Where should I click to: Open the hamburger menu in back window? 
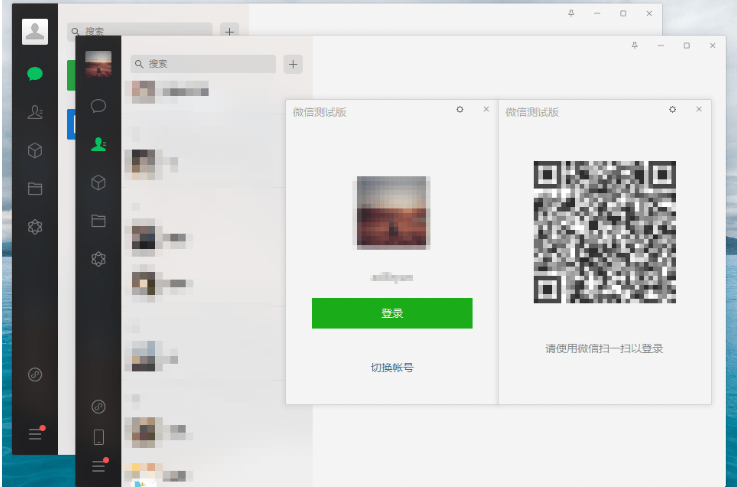point(36,432)
